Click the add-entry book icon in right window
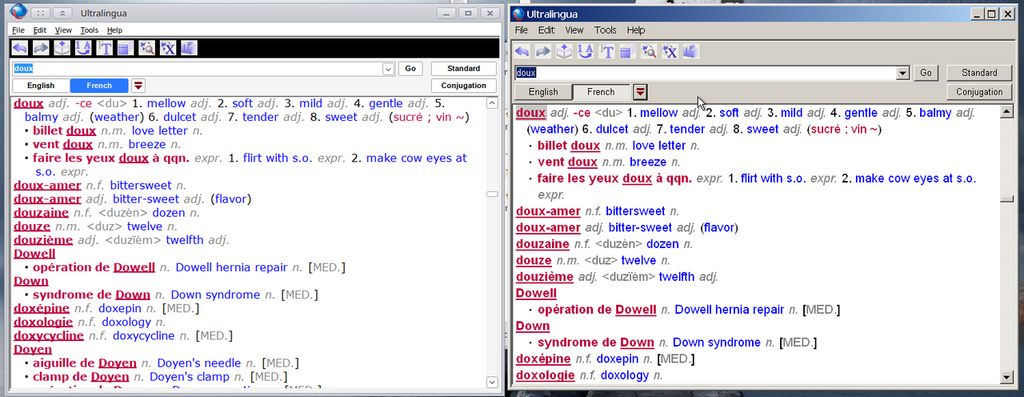 click(x=564, y=52)
